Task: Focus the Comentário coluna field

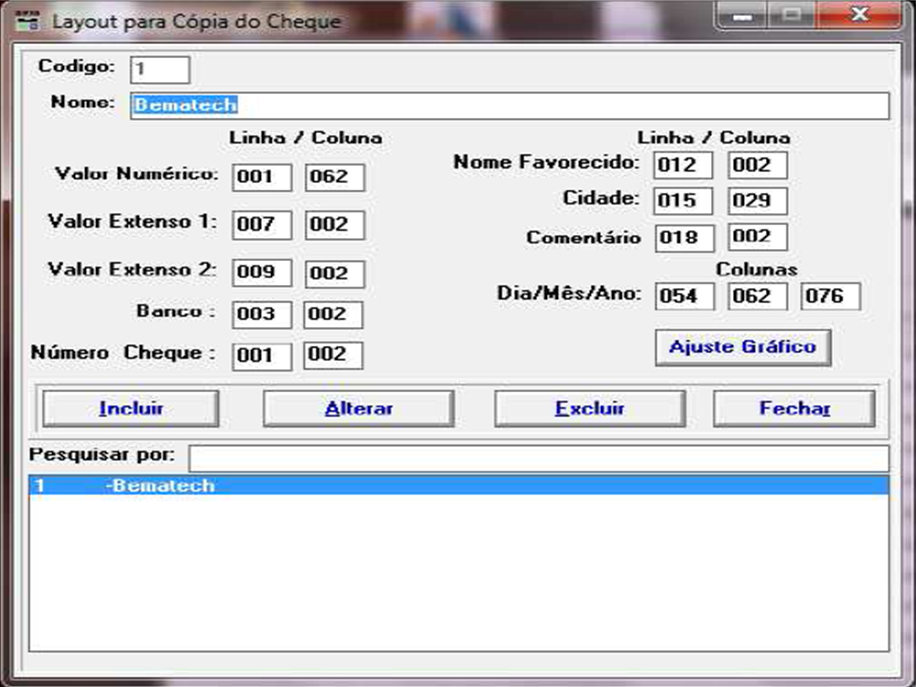Action: [x=758, y=237]
